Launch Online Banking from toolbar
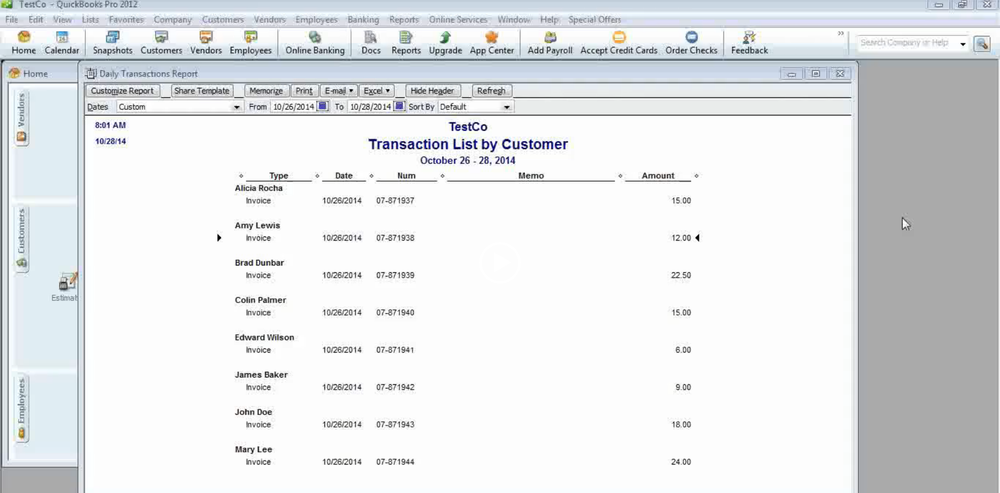1000x493 pixels. click(x=314, y=43)
